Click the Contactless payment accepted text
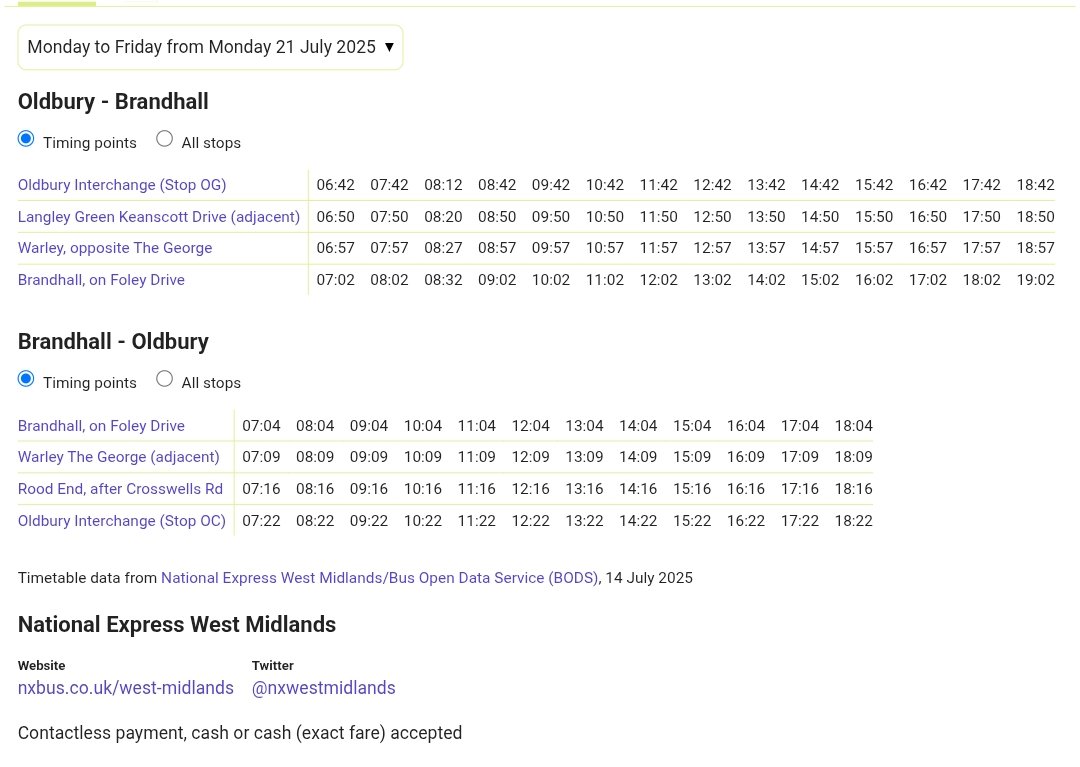Viewport: 1080px width, 767px height. (240, 733)
